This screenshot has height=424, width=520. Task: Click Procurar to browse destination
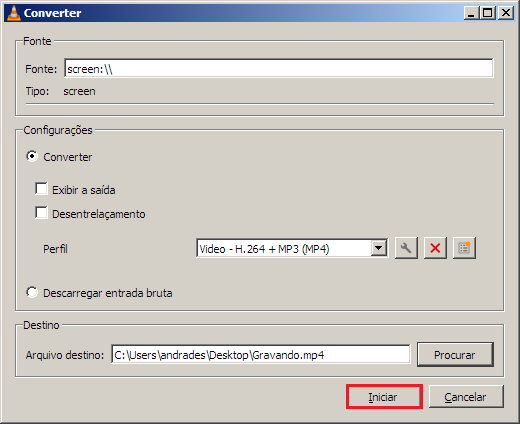[x=455, y=355]
